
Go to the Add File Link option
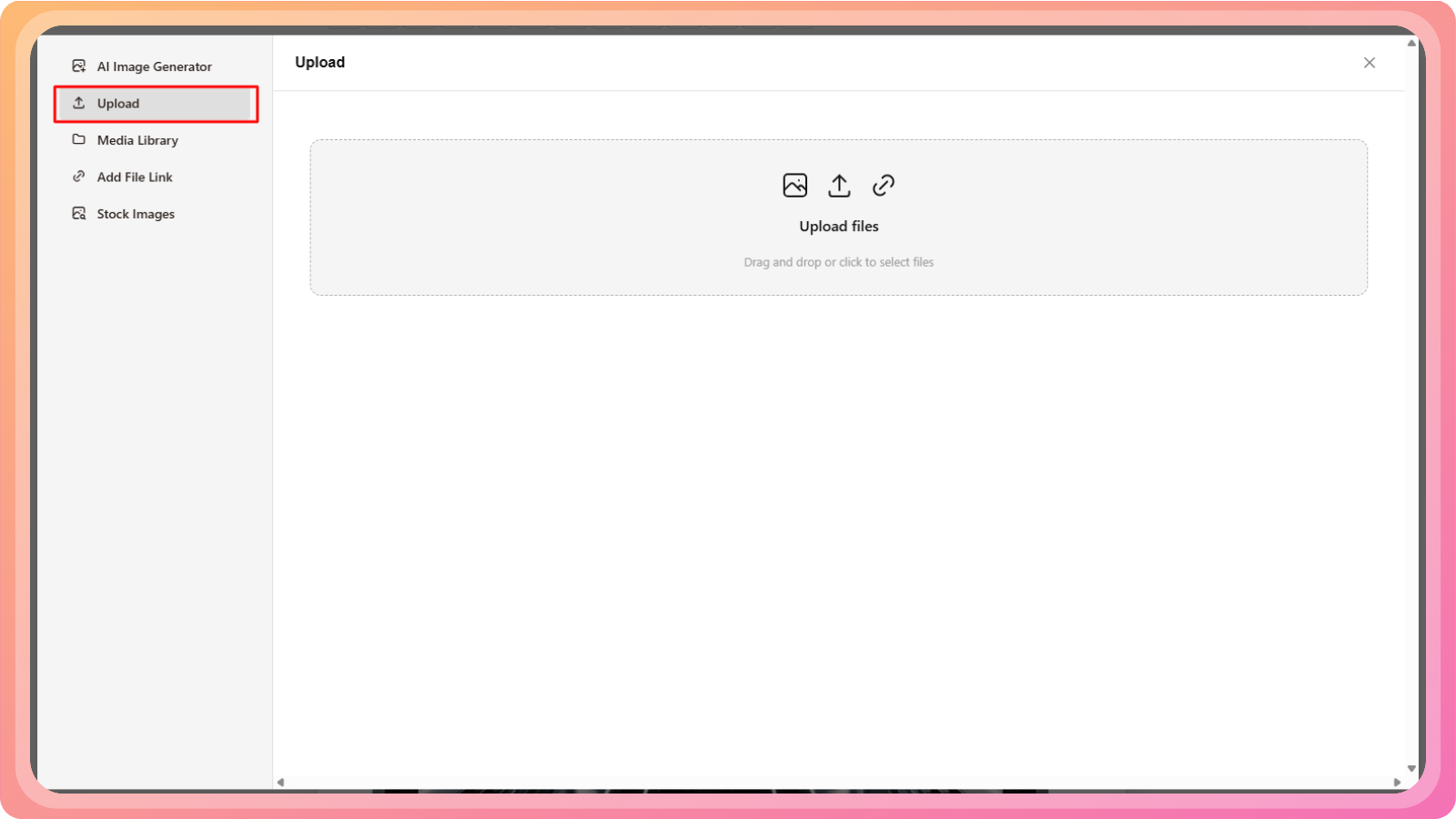[135, 177]
